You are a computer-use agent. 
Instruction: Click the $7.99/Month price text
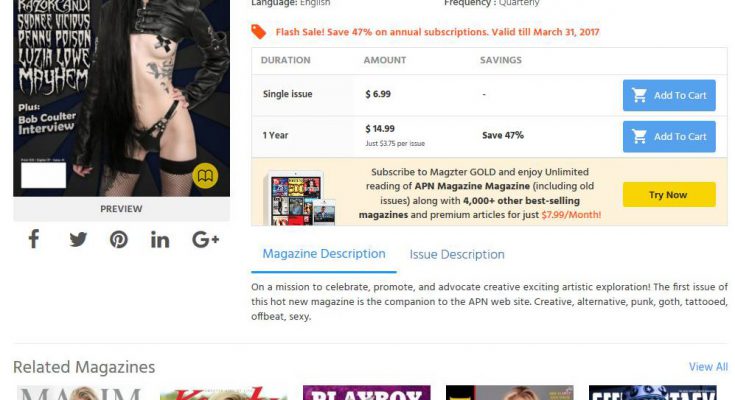point(571,215)
